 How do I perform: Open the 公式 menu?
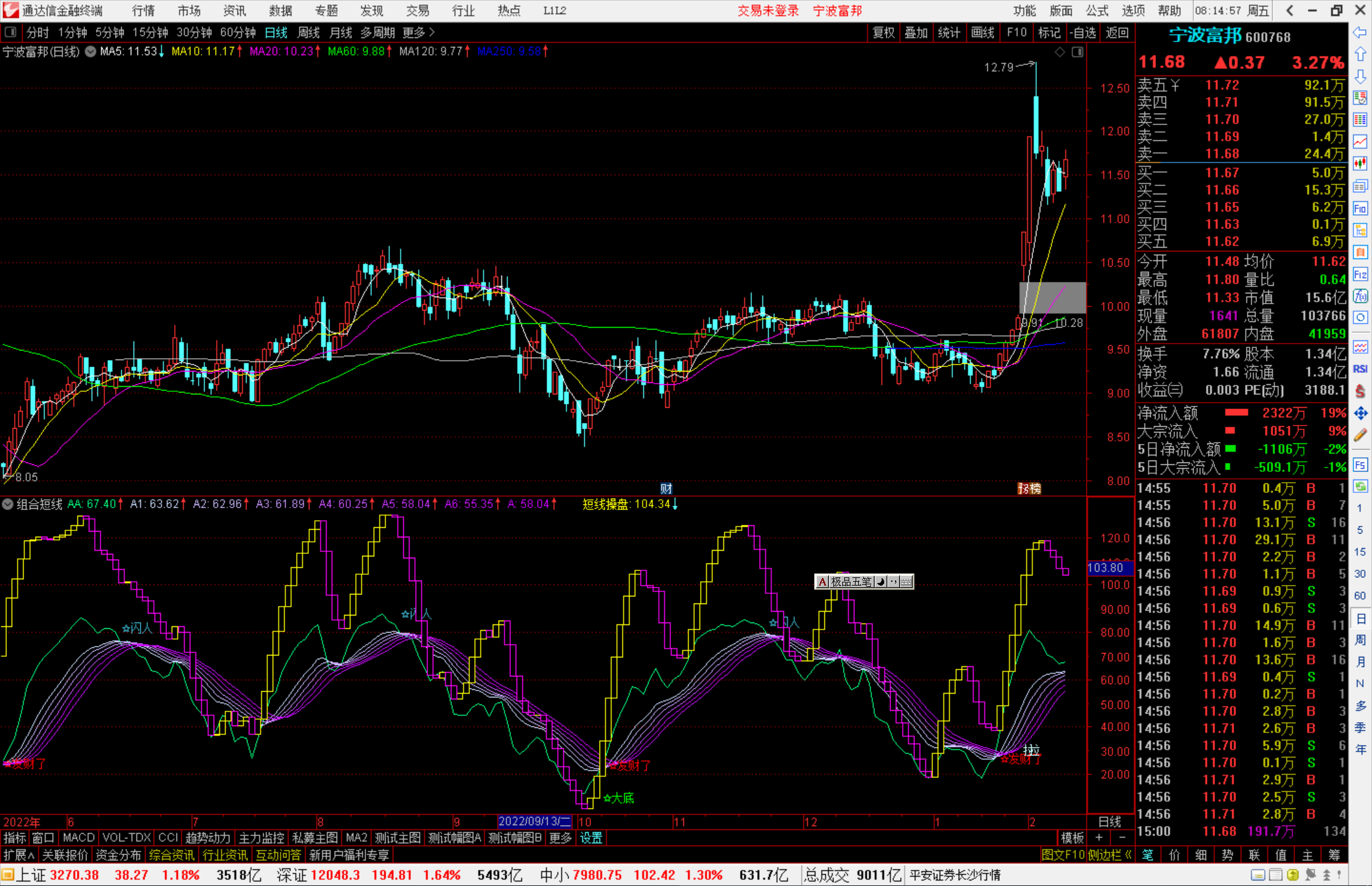pos(1097,11)
